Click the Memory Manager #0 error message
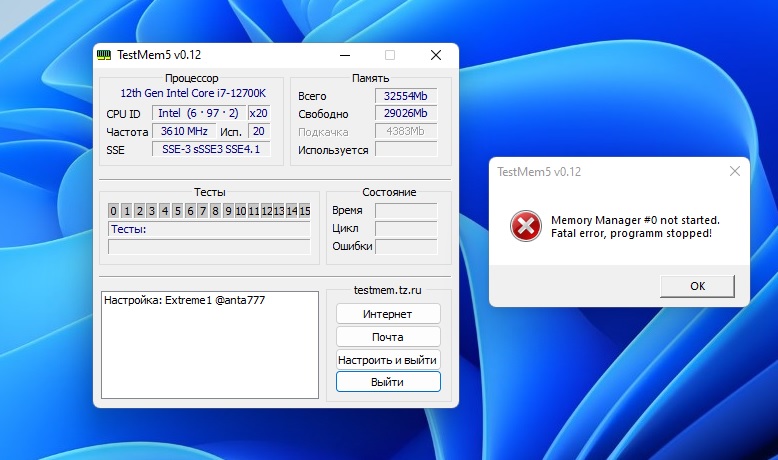778x460 pixels. point(635,226)
